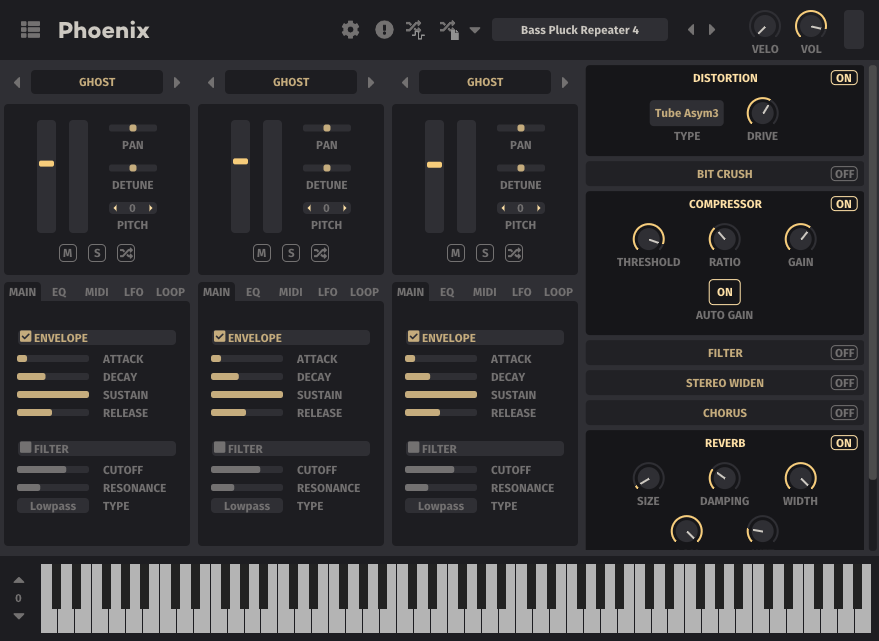
Task: Toggle compressor AUTO GAIN button
Action: coord(724,292)
